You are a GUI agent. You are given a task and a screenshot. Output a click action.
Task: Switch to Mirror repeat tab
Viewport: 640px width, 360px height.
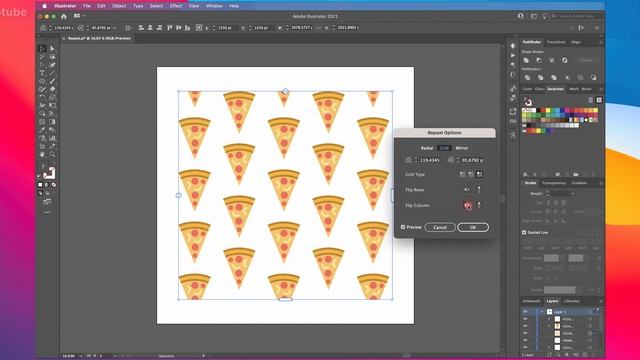click(462, 148)
